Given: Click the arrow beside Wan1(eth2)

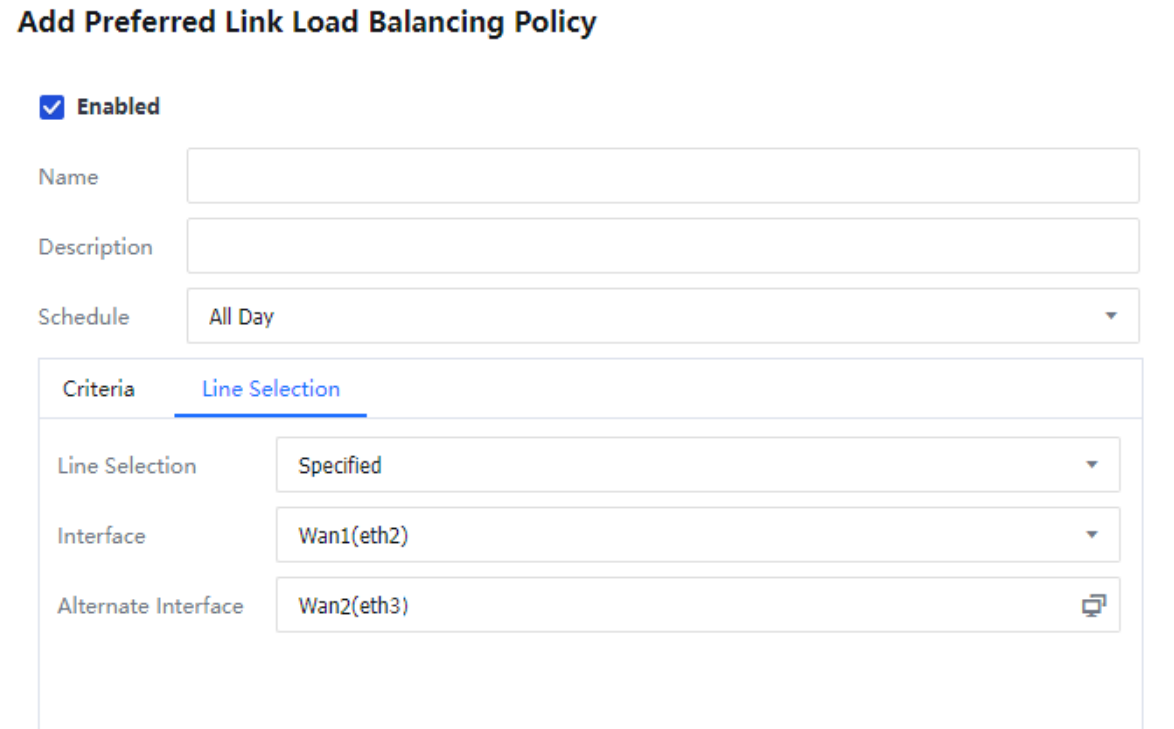Looking at the screenshot, I should point(1092,535).
